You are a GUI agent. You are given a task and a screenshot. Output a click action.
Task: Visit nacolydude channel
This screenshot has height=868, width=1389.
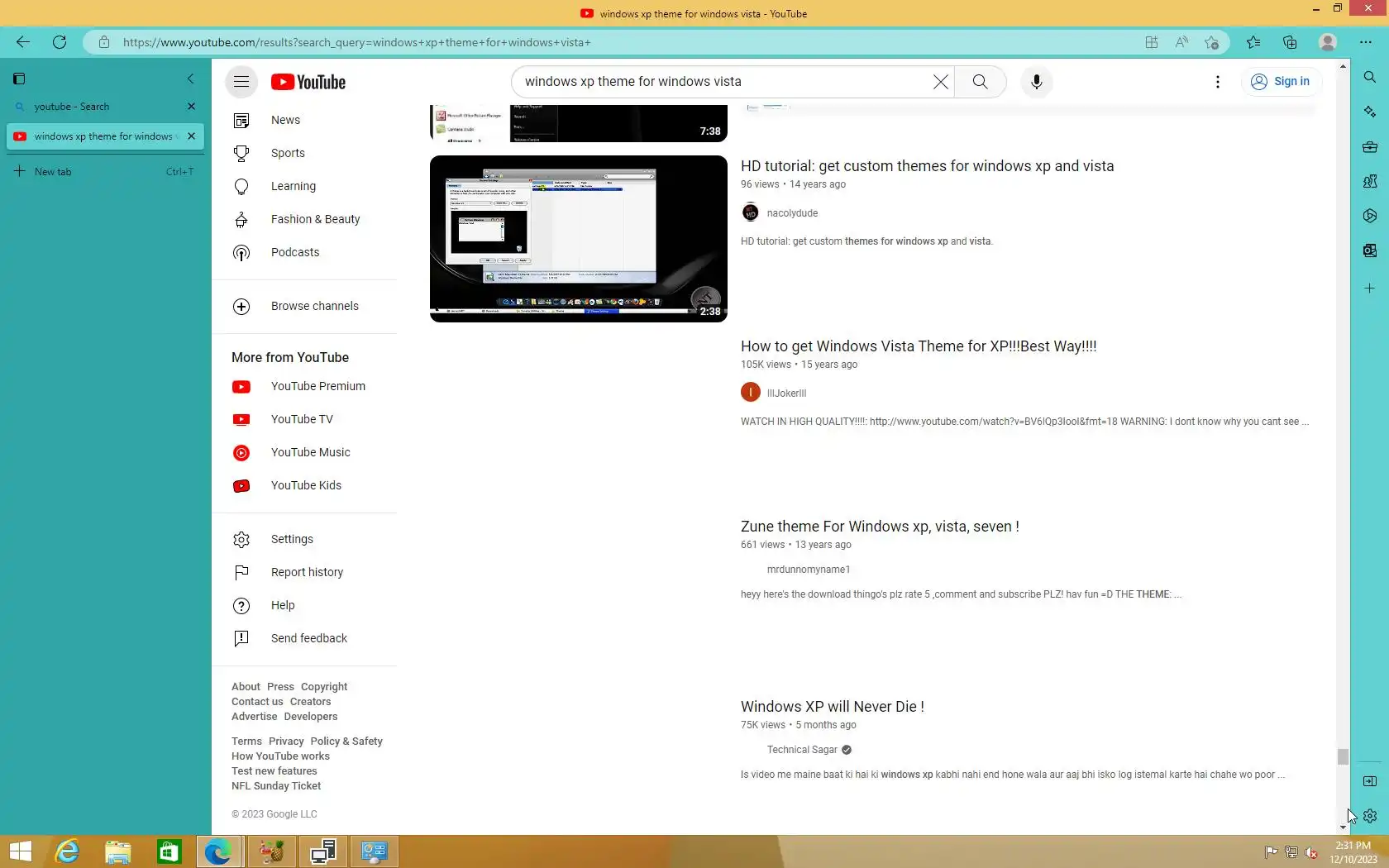792,213
